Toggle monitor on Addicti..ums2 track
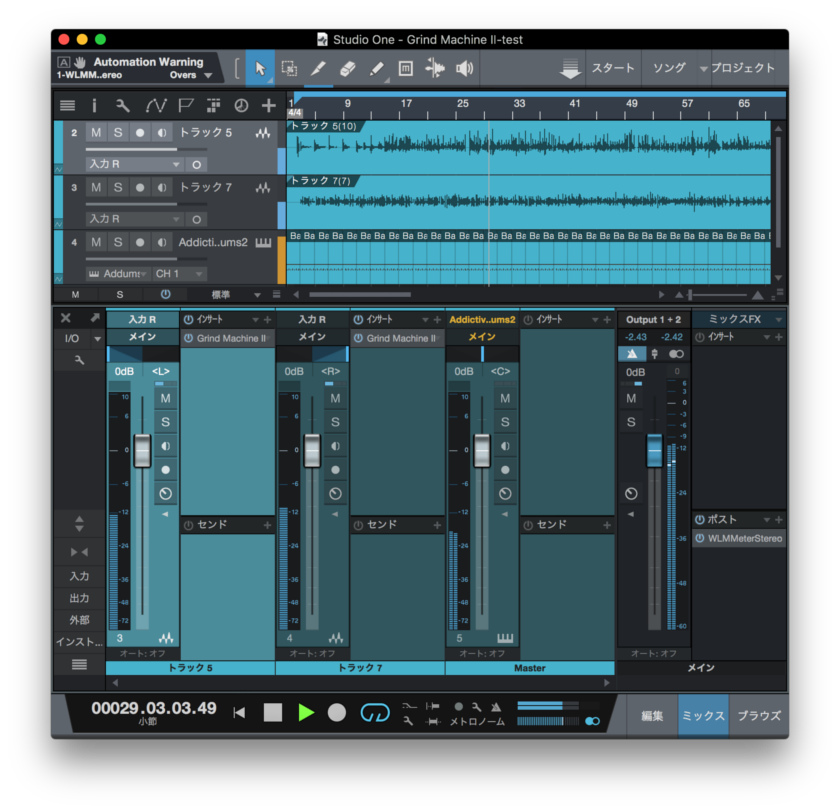Image resolution: width=840 pixels, height=812 pixels. [x=162, y=242]
